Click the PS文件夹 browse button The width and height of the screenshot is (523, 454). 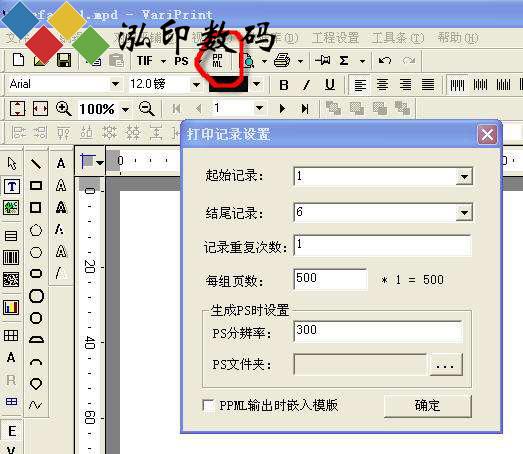pos(446,365)
